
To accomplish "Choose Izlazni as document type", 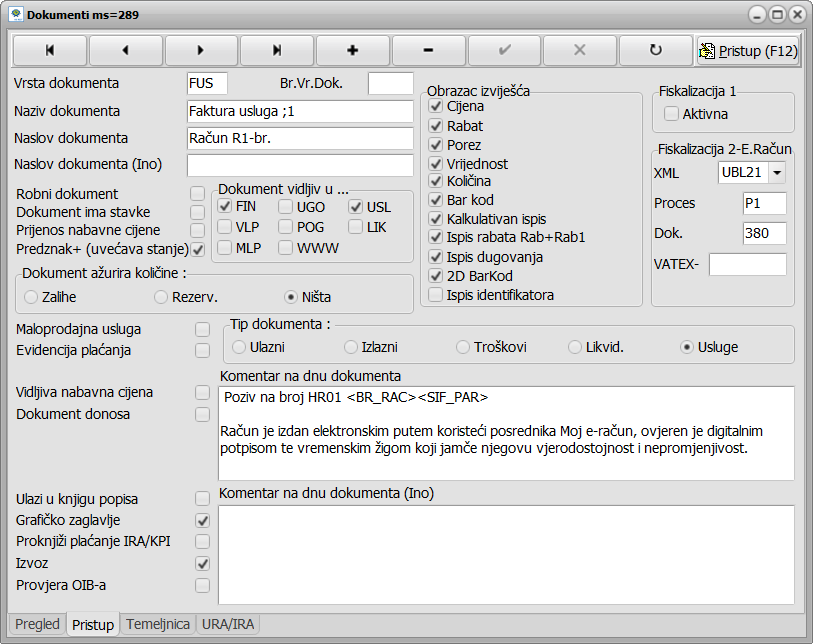I will [351, 347].
